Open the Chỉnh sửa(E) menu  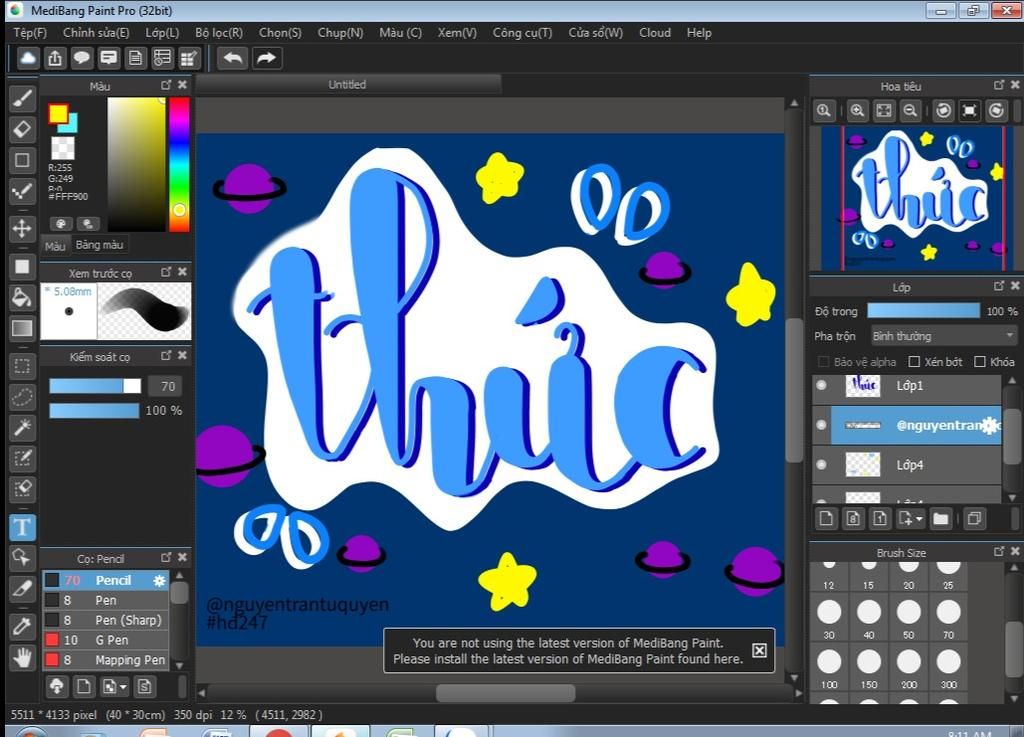coord(96,33)
